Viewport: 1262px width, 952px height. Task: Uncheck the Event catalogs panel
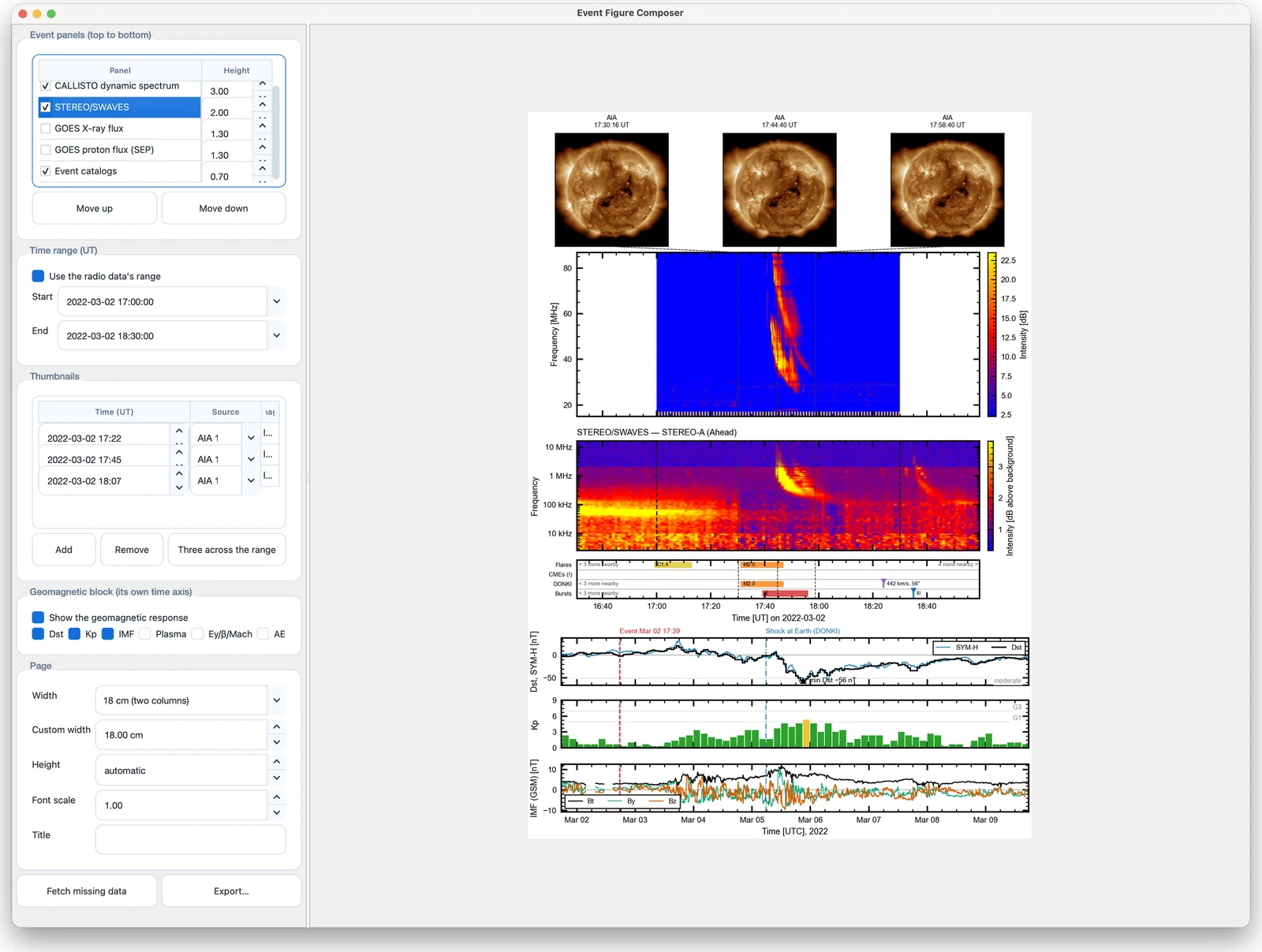[46, 171]
